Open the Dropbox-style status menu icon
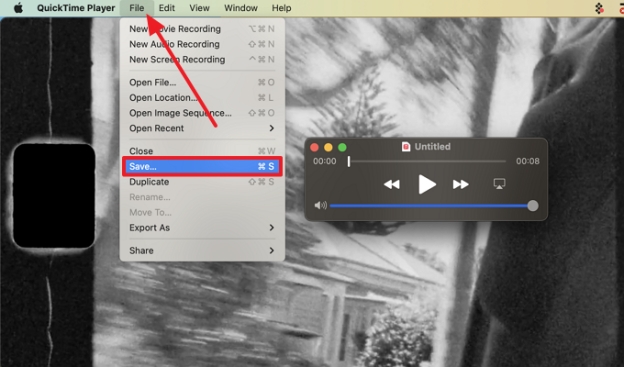This screenshot has height=368, width=624. point(599,8)
